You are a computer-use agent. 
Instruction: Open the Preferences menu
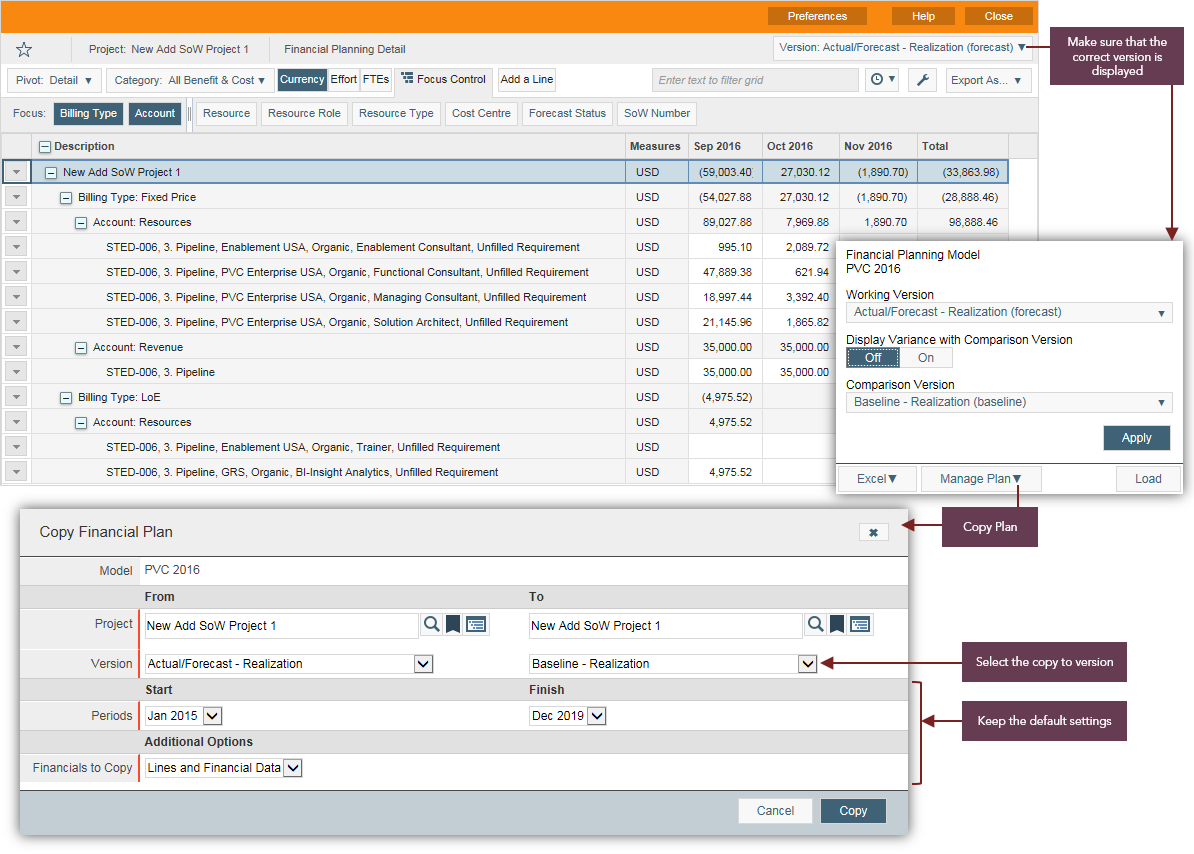click(817, 16)
